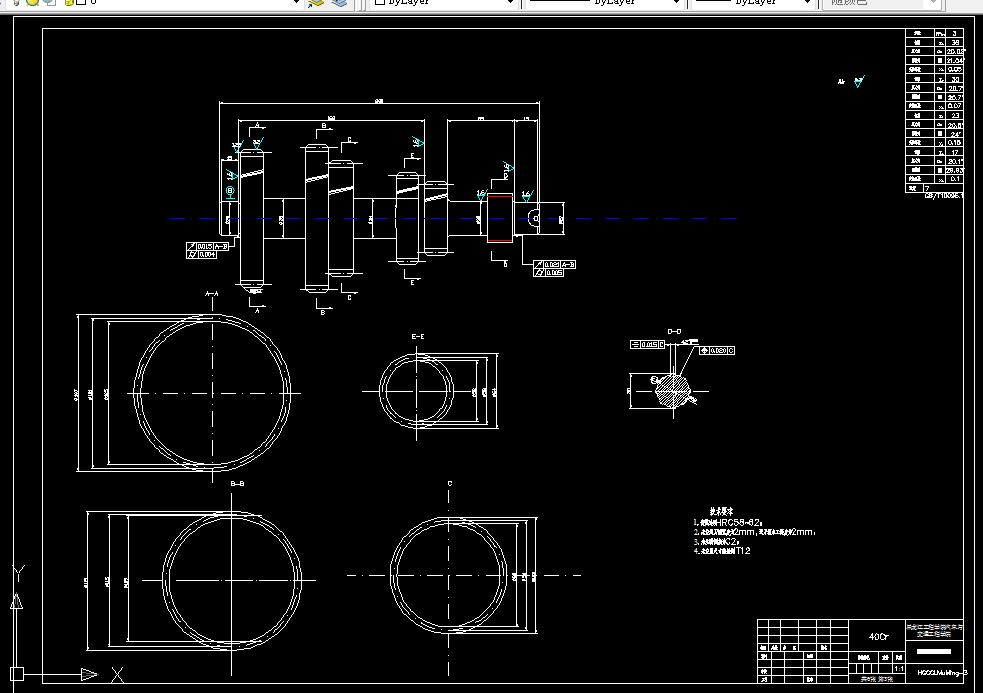Select the blue shaft centerline
This screenshot has height=693, width=983.
coord(453,218)
